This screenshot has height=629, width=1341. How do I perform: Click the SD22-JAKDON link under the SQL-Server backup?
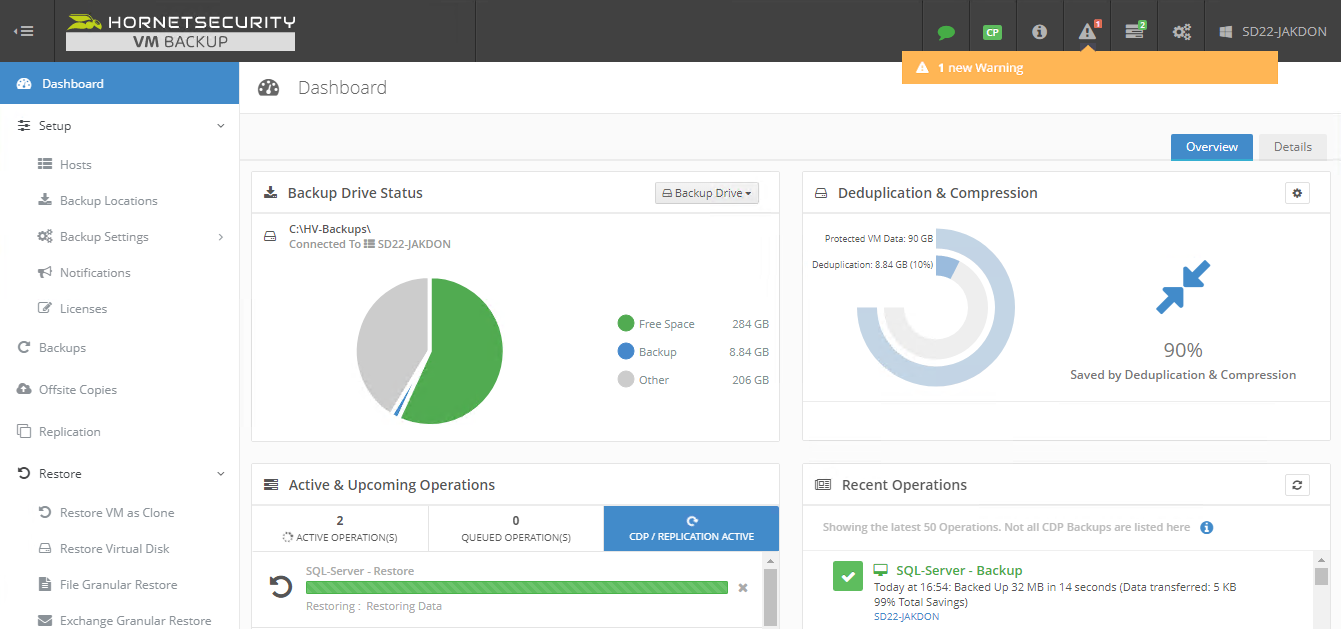906,616
